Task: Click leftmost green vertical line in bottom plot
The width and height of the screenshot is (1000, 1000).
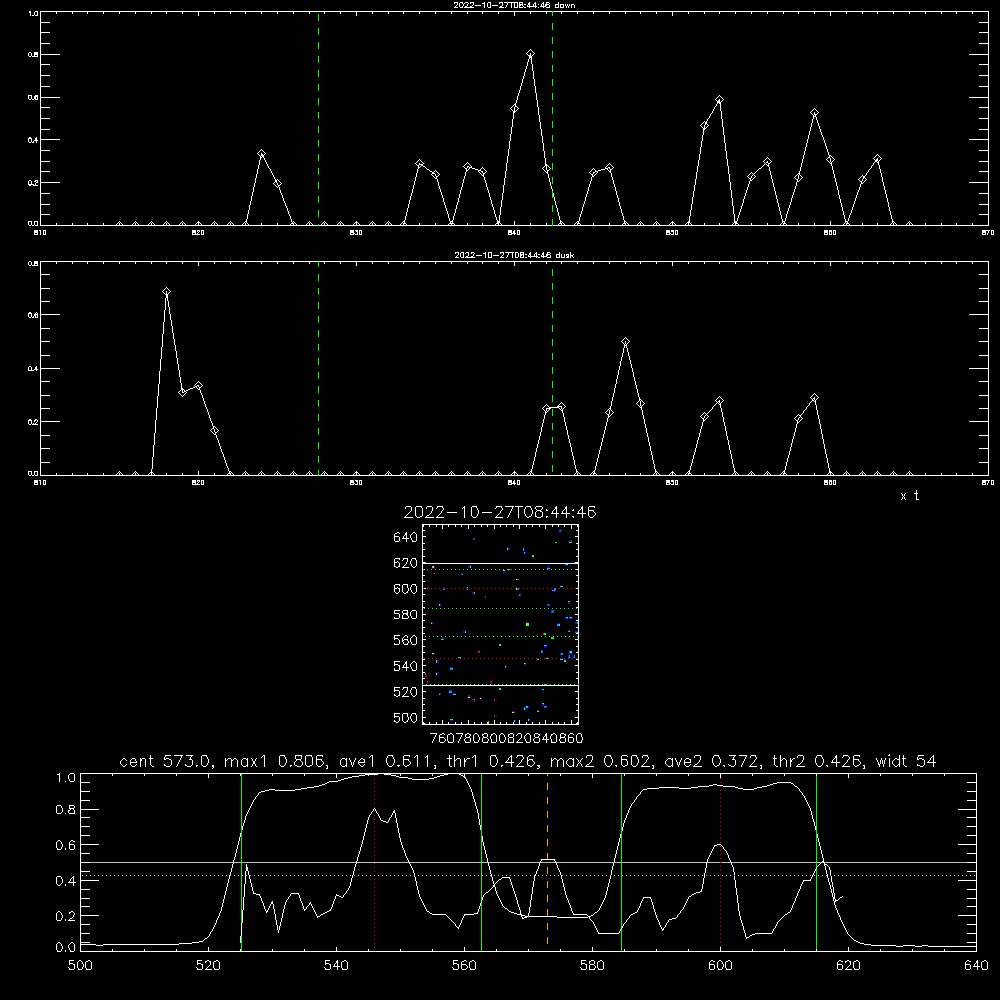Action: click(x=241, y=861)
